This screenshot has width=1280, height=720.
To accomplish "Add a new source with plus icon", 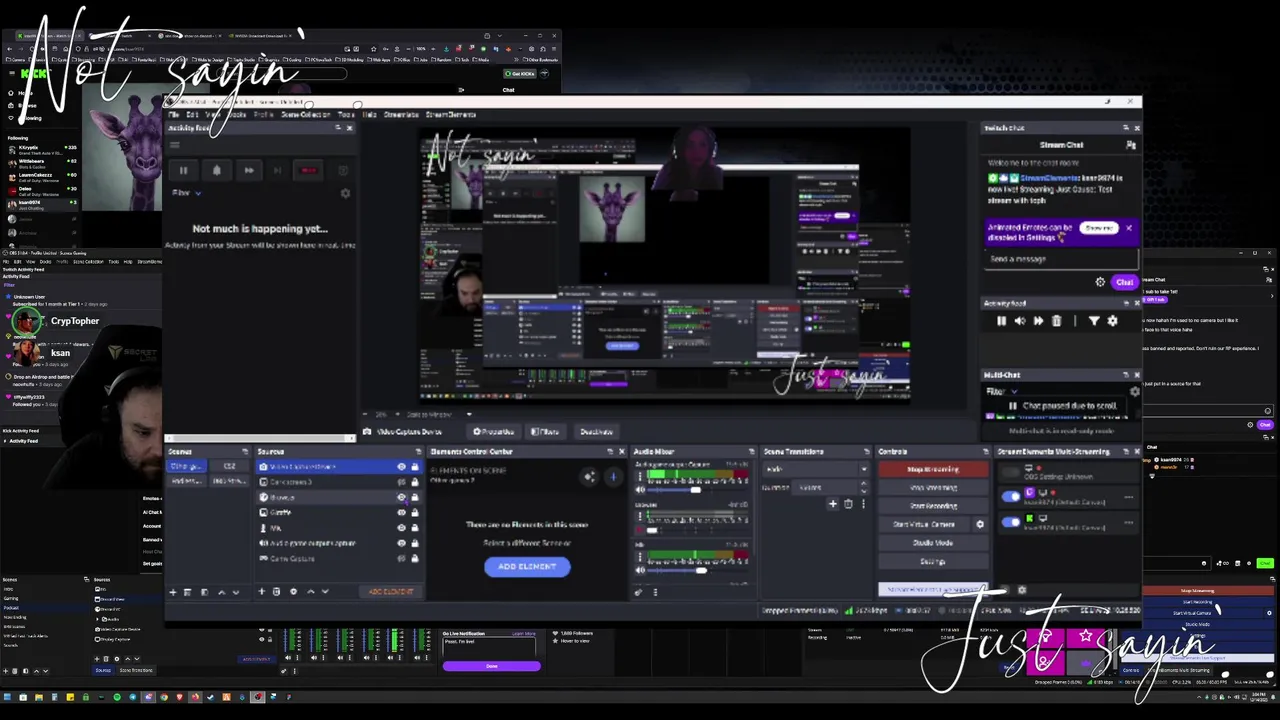I will [262, 592].
